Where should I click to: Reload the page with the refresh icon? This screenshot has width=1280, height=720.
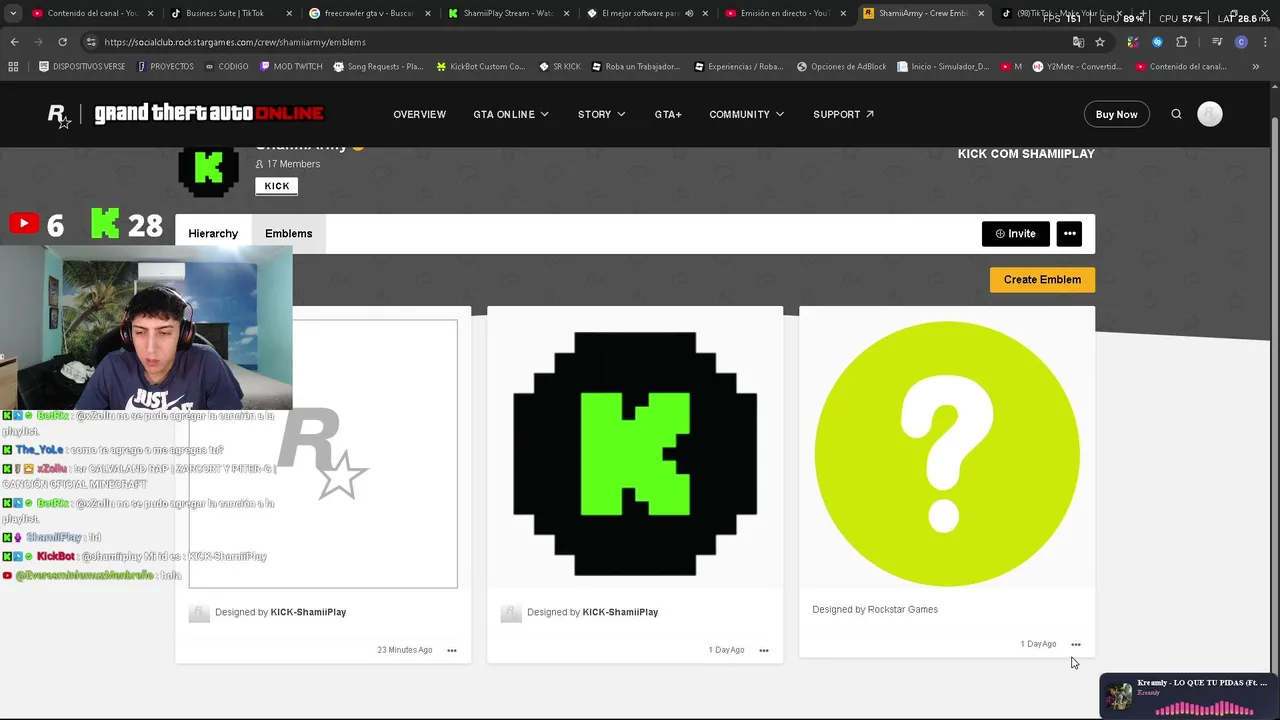(x=62, y=42)
